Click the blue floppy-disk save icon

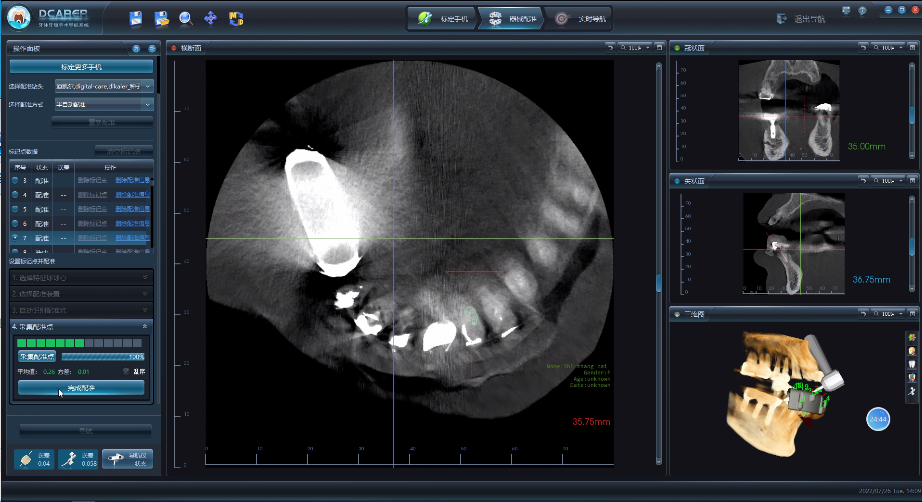coord(136,18)
